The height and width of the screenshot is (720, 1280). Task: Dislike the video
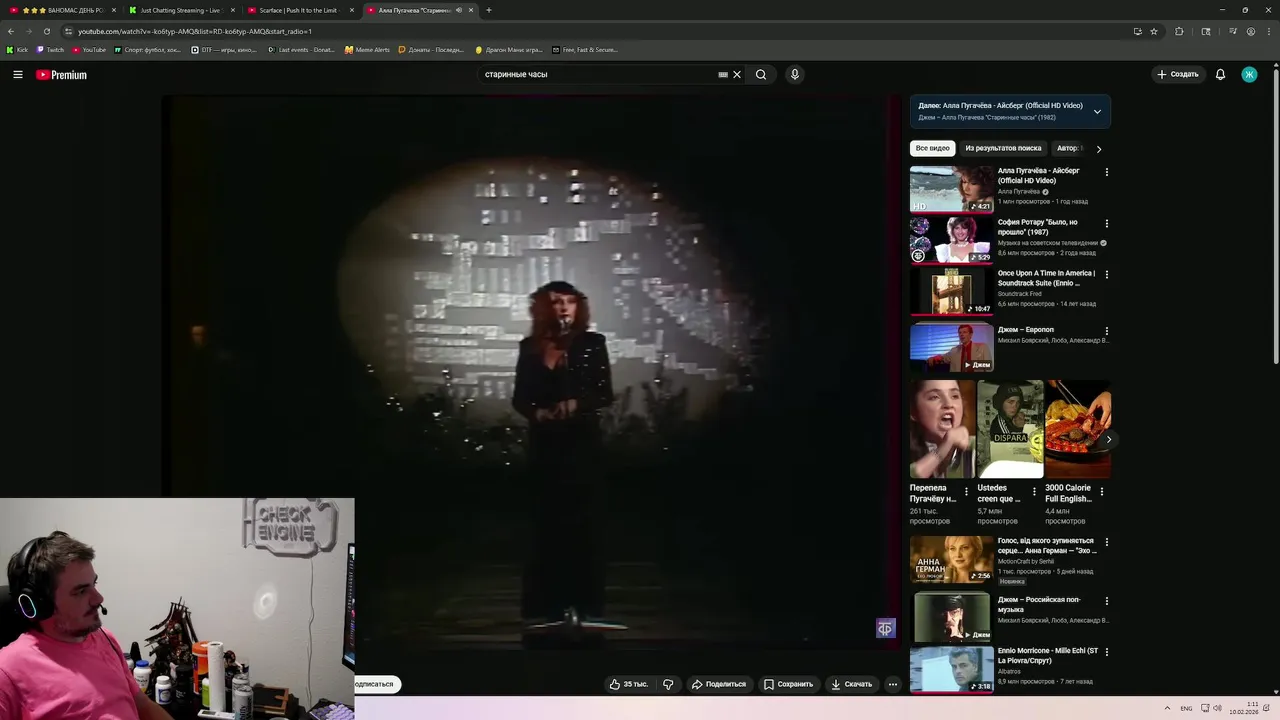click(x=668, y=684)
